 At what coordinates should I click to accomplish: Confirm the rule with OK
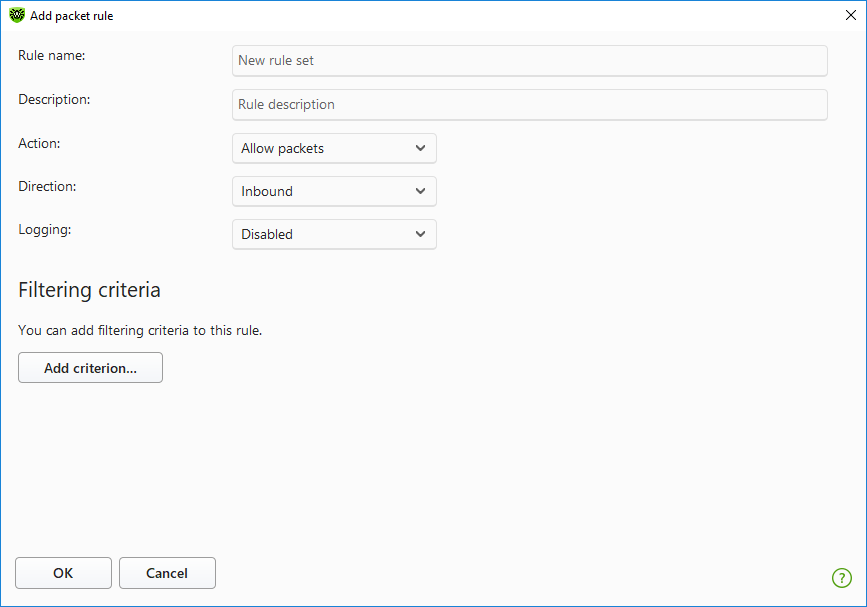pyautogui.click(x=63, y=573)
